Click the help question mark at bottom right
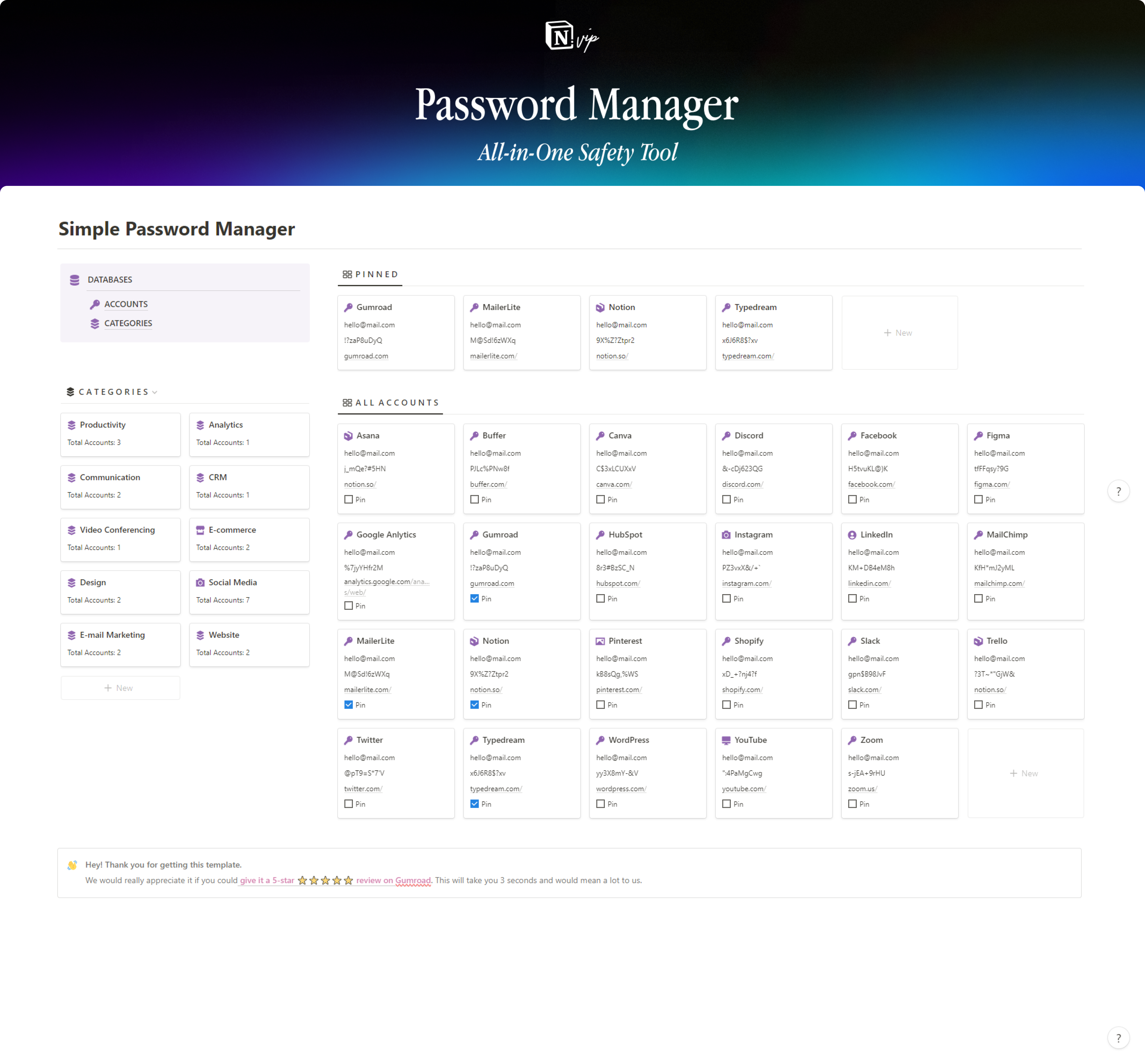The width and height of the screenshot is (1145, 1064). pyautogui.click(x=1118, y=1038)
